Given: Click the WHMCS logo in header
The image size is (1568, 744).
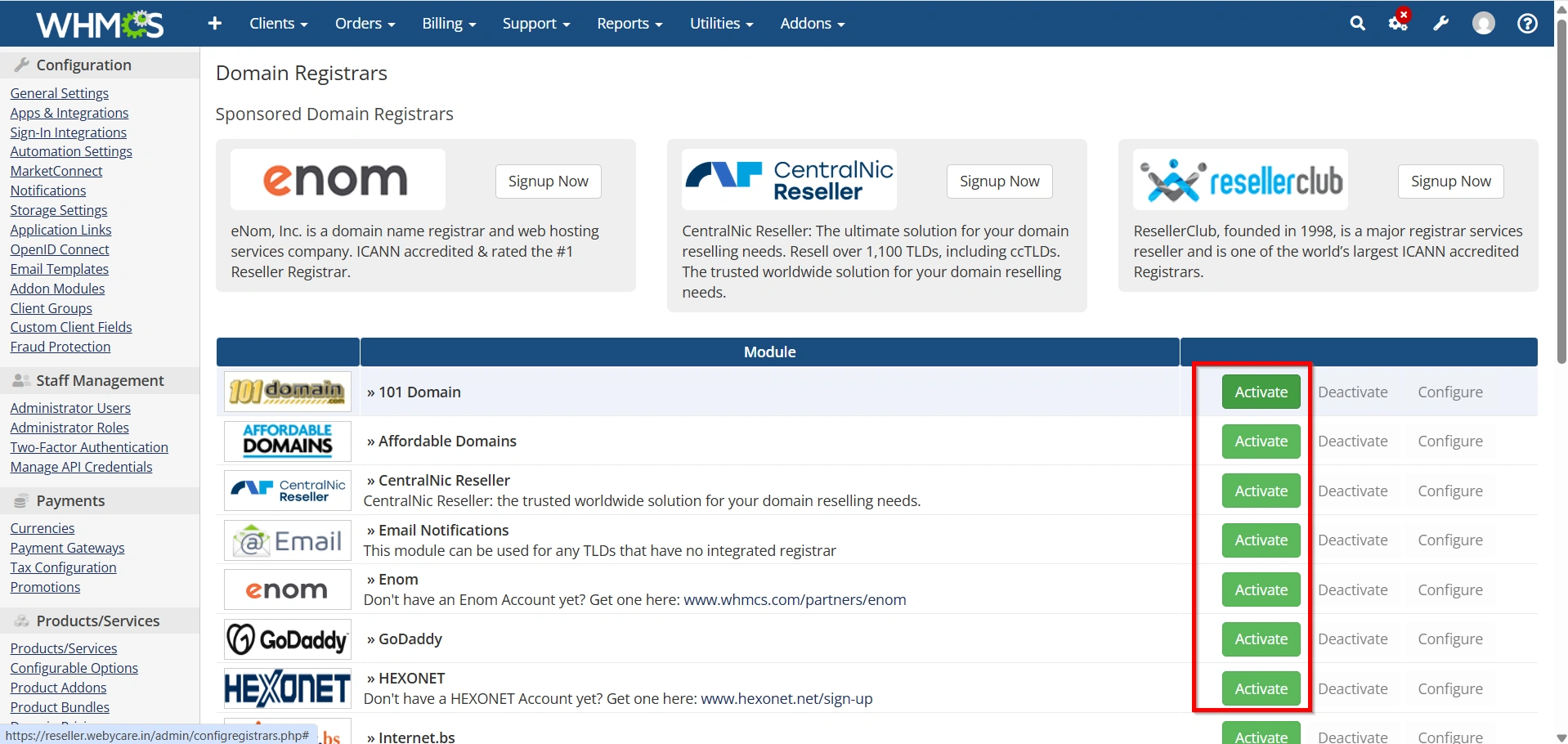Looking at the screenshot, I should [100, 25].
